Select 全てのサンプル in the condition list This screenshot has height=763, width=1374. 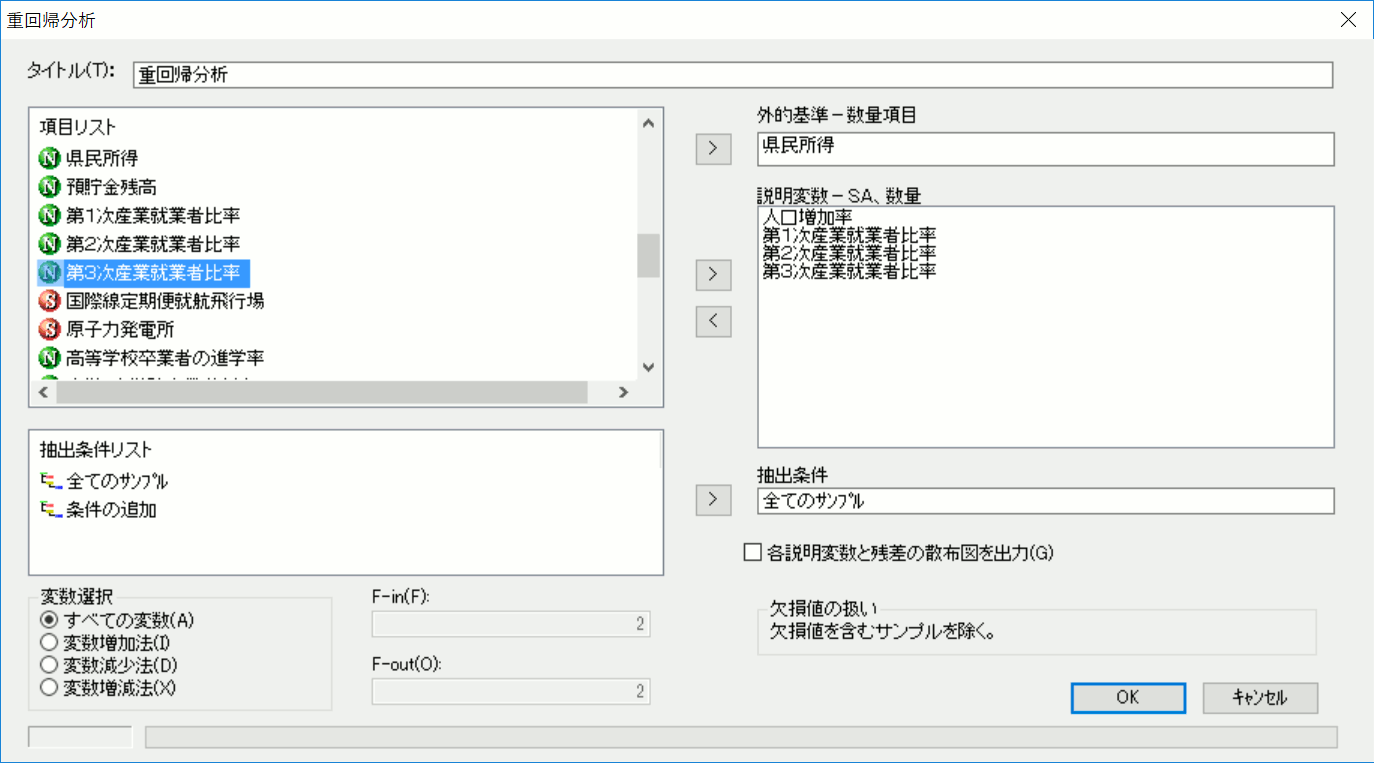(117, 481)
